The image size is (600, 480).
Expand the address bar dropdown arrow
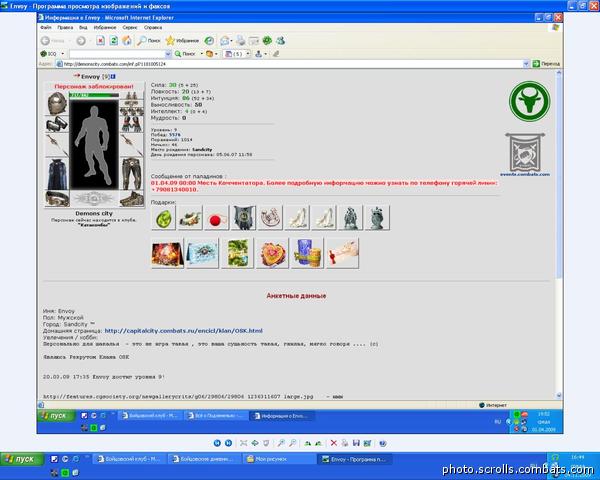click(526, 64)
